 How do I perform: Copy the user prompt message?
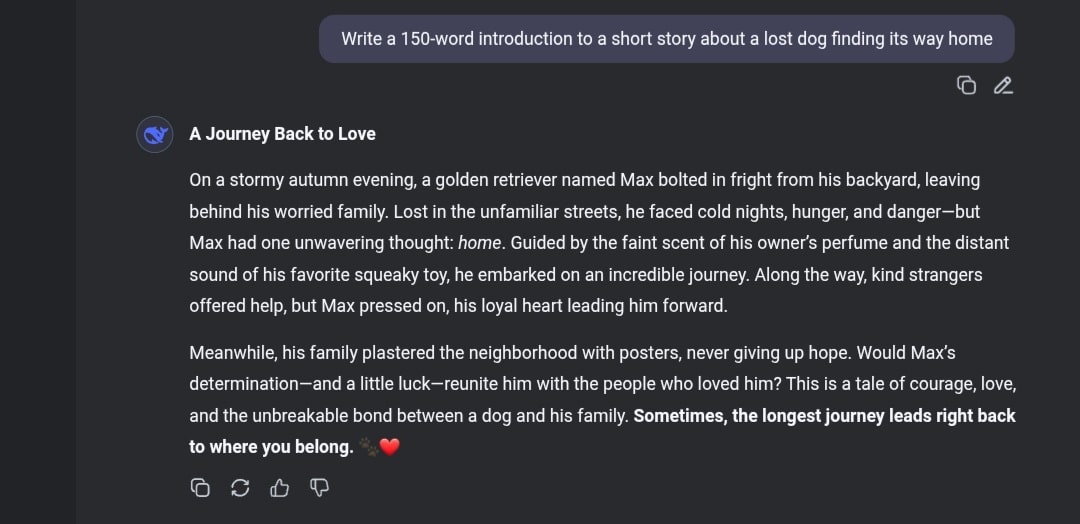tap(966, 85)
